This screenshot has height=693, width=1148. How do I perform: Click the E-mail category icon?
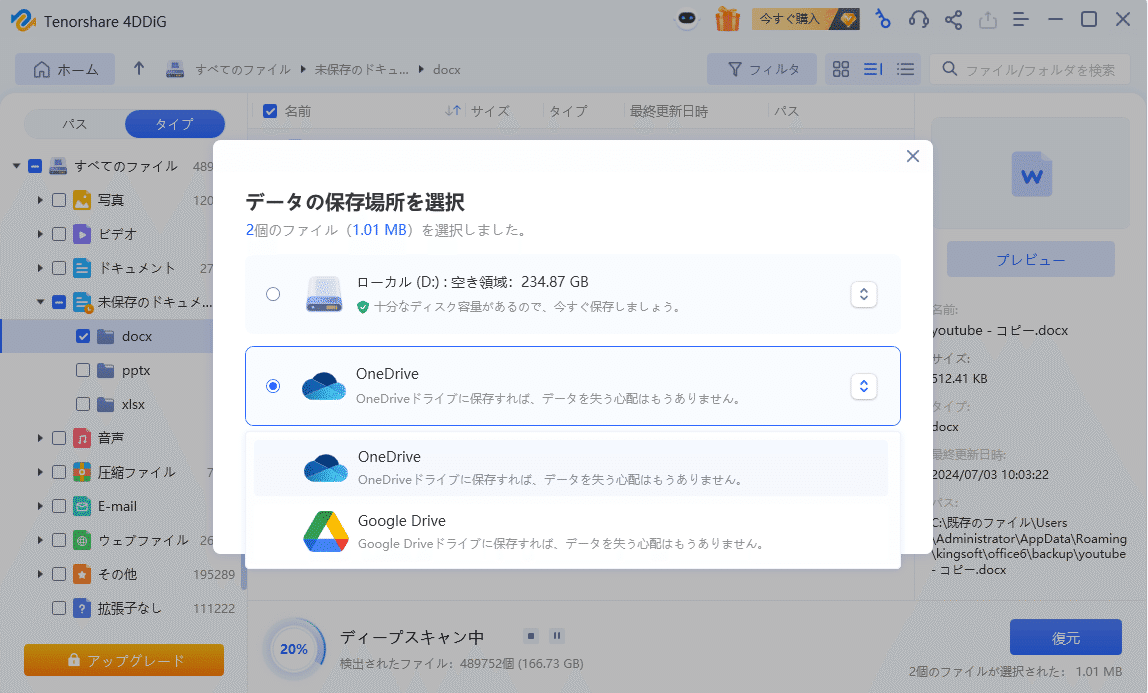[82, 506]
